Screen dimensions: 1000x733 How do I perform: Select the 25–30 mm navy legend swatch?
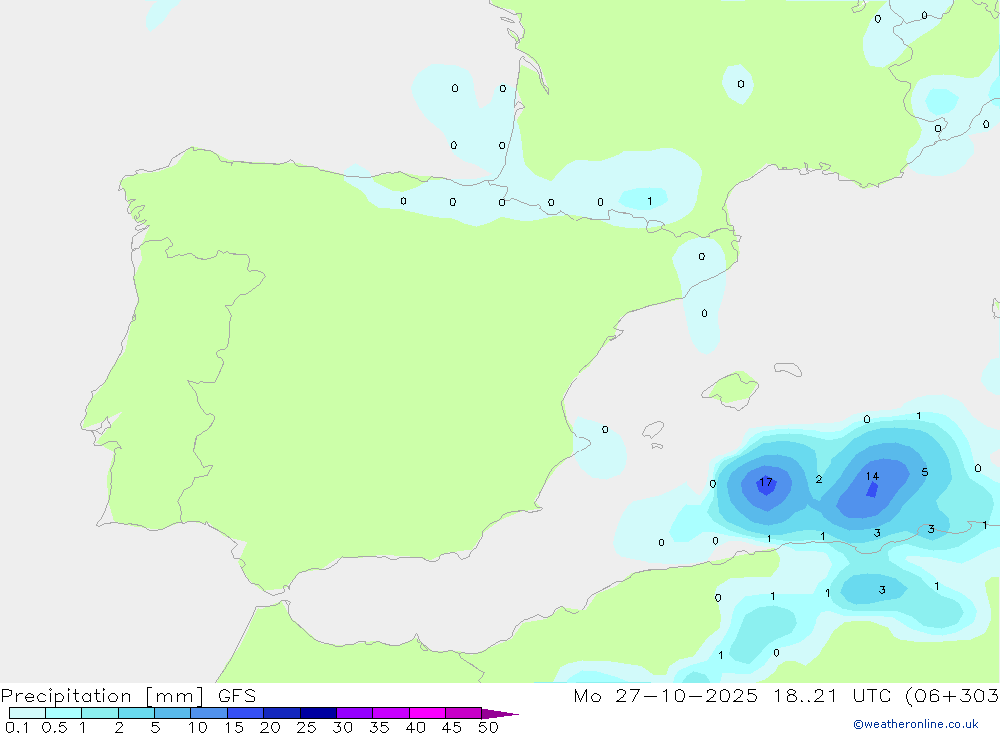click(x=318, y=713)
